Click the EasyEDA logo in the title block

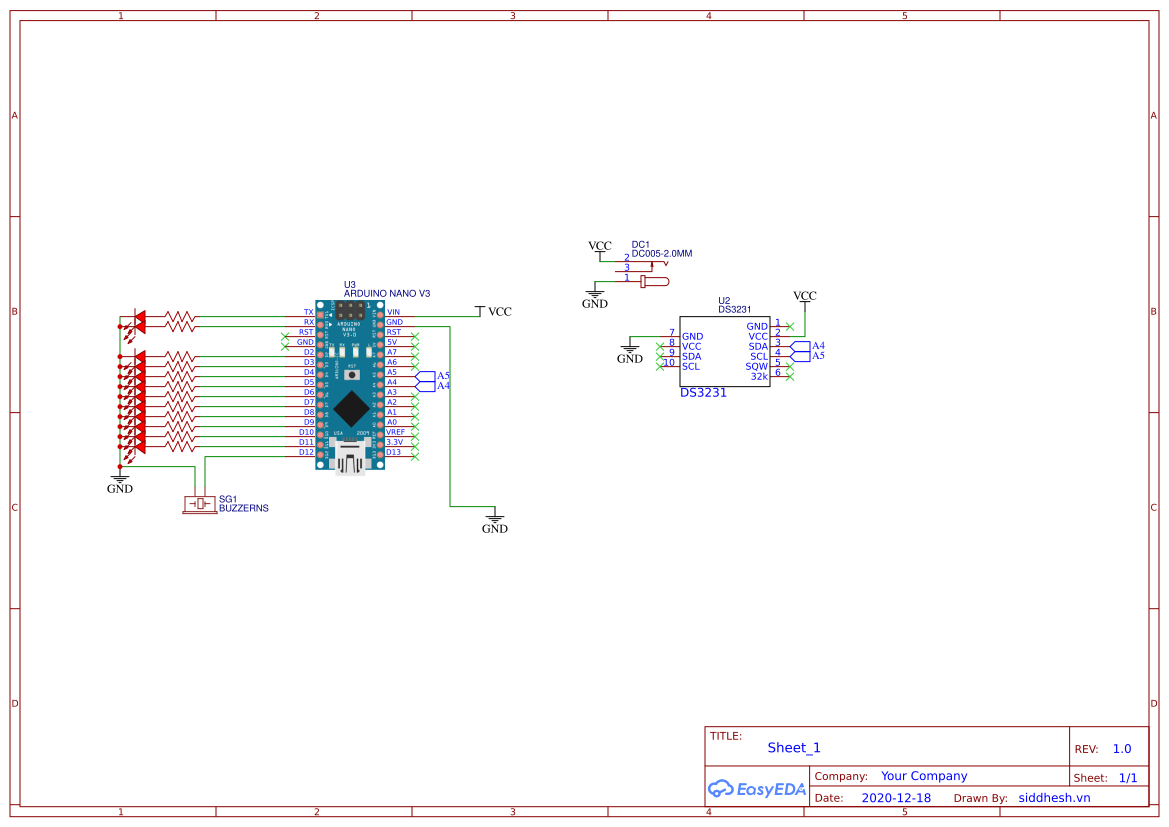[756, 789]
